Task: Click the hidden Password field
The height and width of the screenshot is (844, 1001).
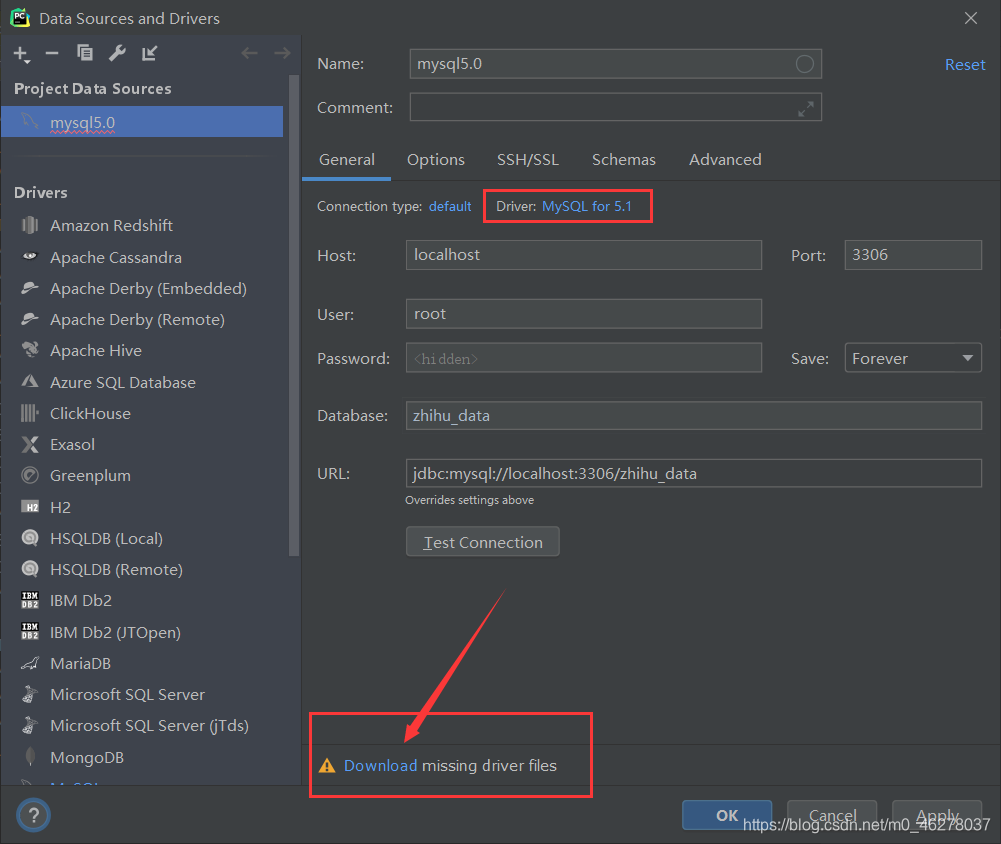Action: (583, 358)
